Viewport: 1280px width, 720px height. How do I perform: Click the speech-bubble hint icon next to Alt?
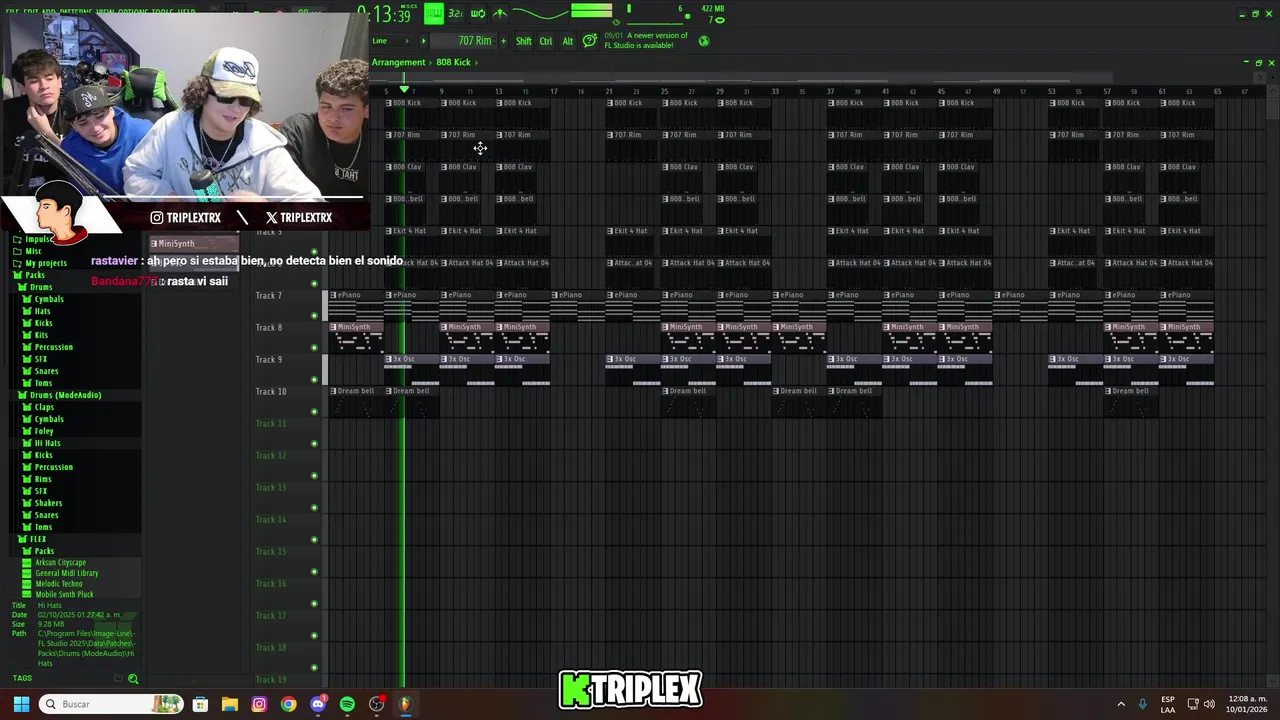pos(590,41)
